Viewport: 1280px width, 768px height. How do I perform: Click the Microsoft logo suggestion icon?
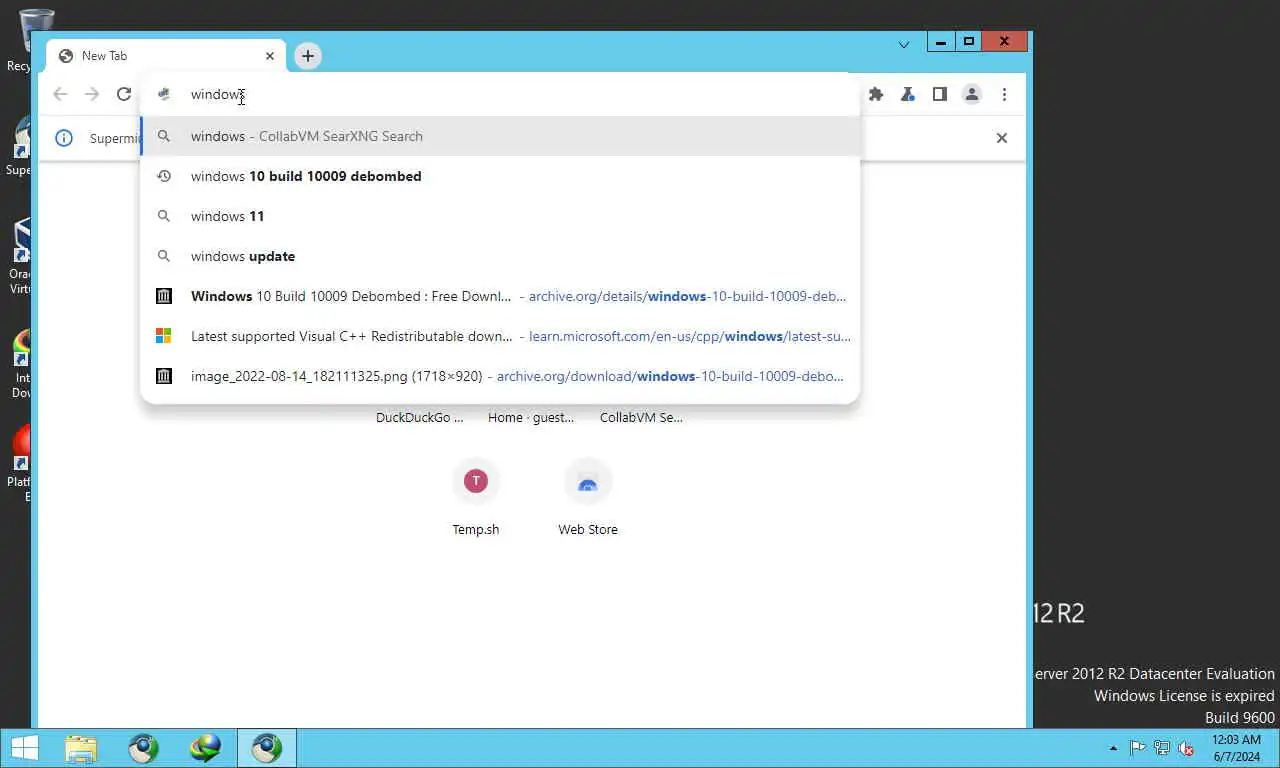(164, 336)
